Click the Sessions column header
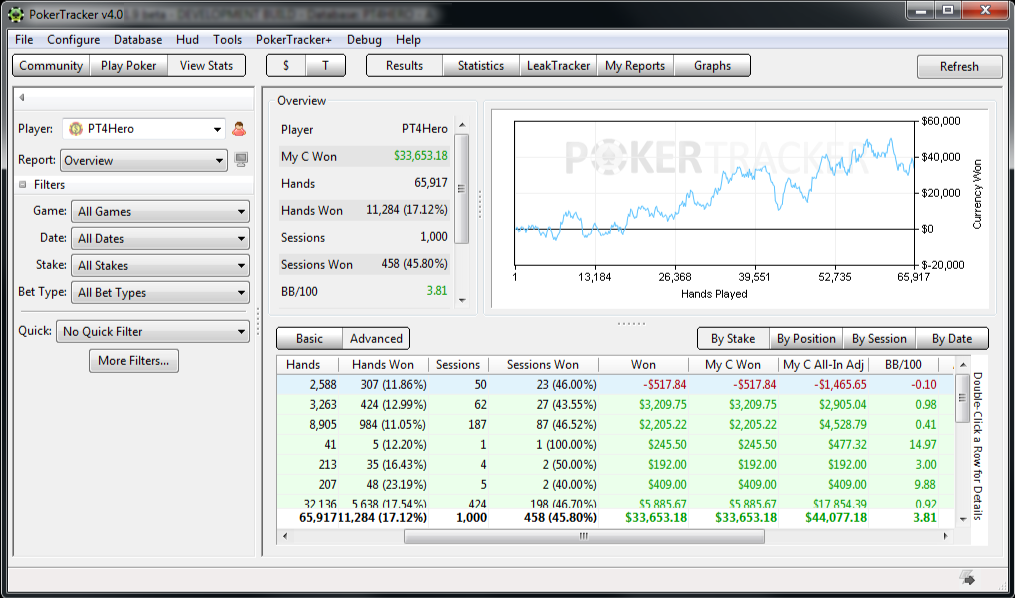 point(458,365)
